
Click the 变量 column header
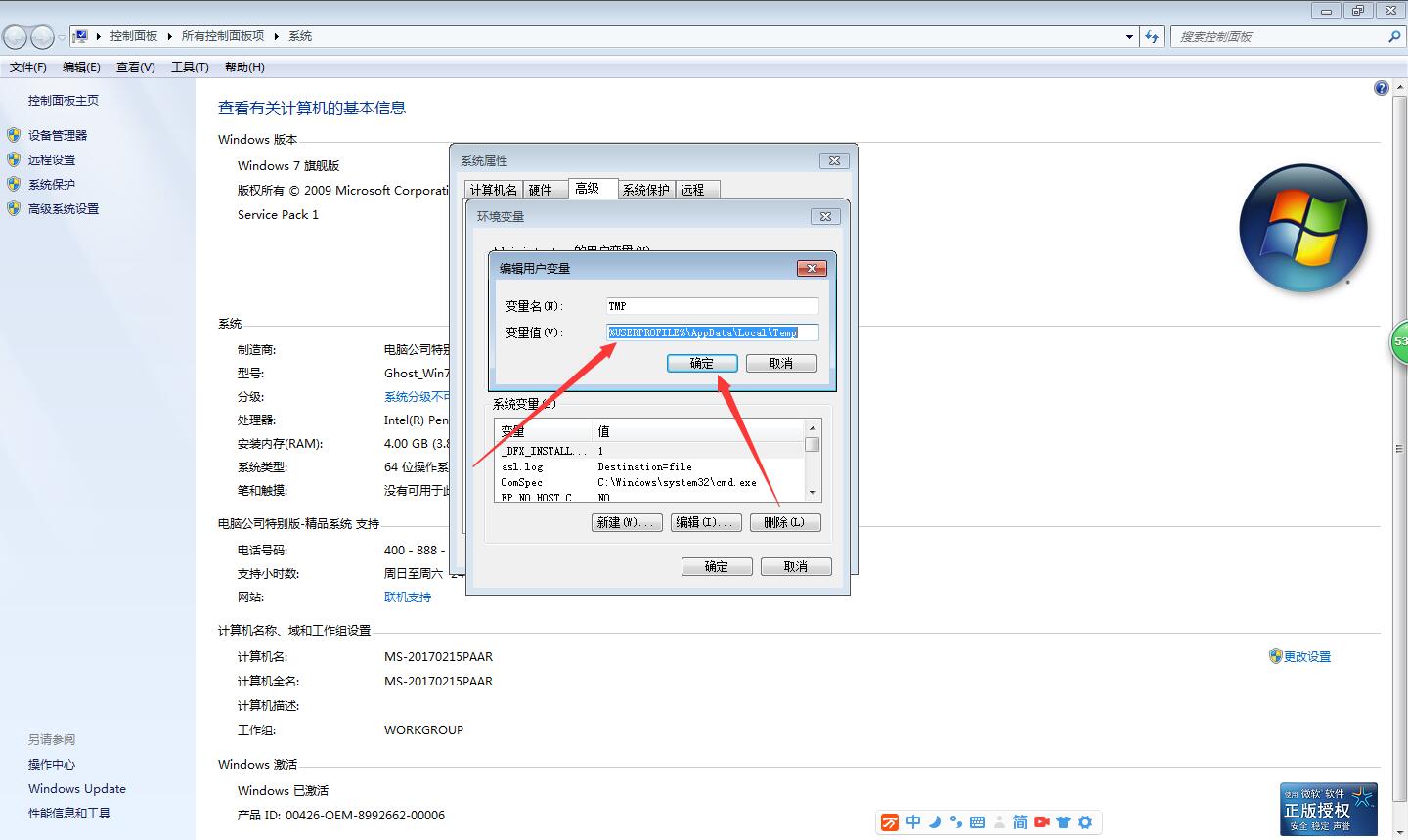point(545,431)
